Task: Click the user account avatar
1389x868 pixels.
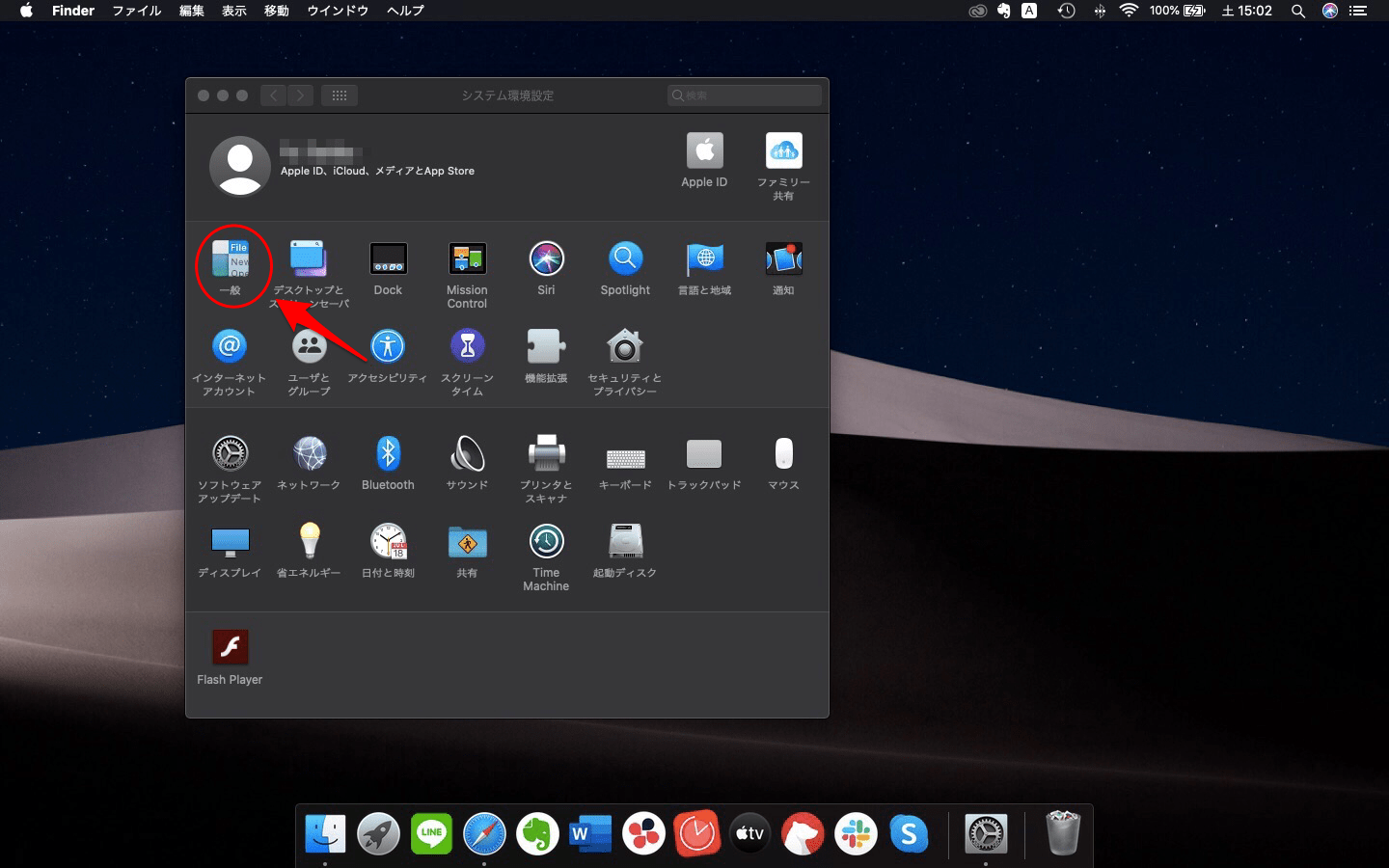Action: pyautogui.click(x=240, y=165)
